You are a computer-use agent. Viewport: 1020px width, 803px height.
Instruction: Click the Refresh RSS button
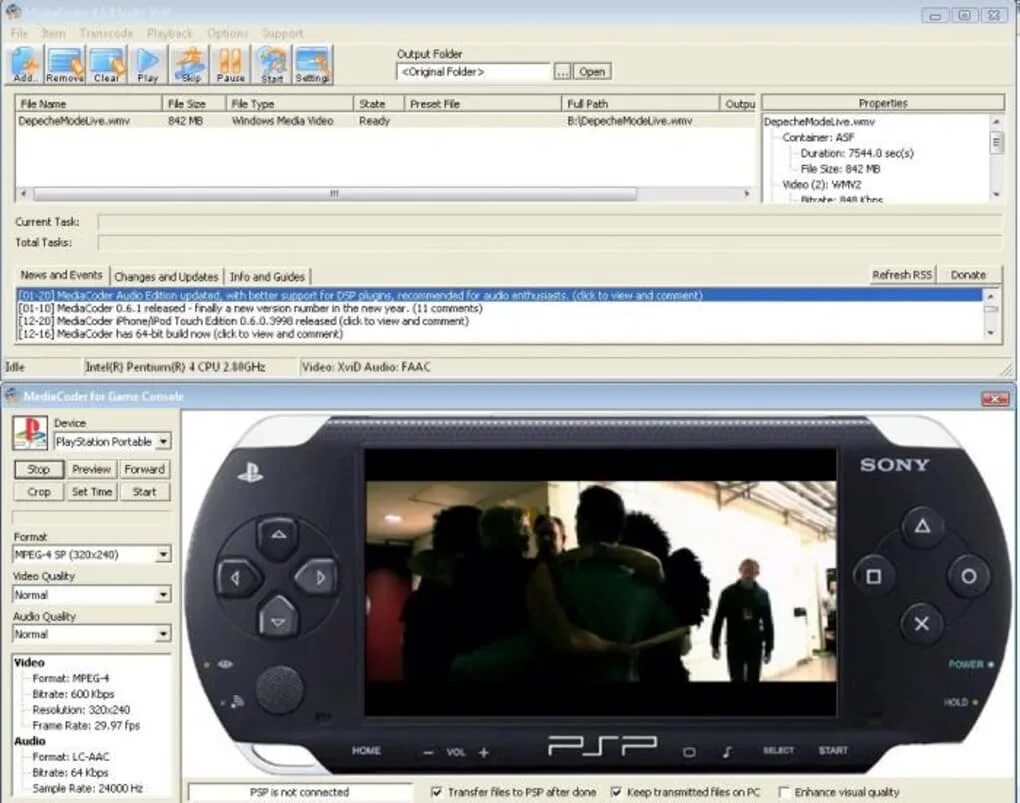[902, 275]
